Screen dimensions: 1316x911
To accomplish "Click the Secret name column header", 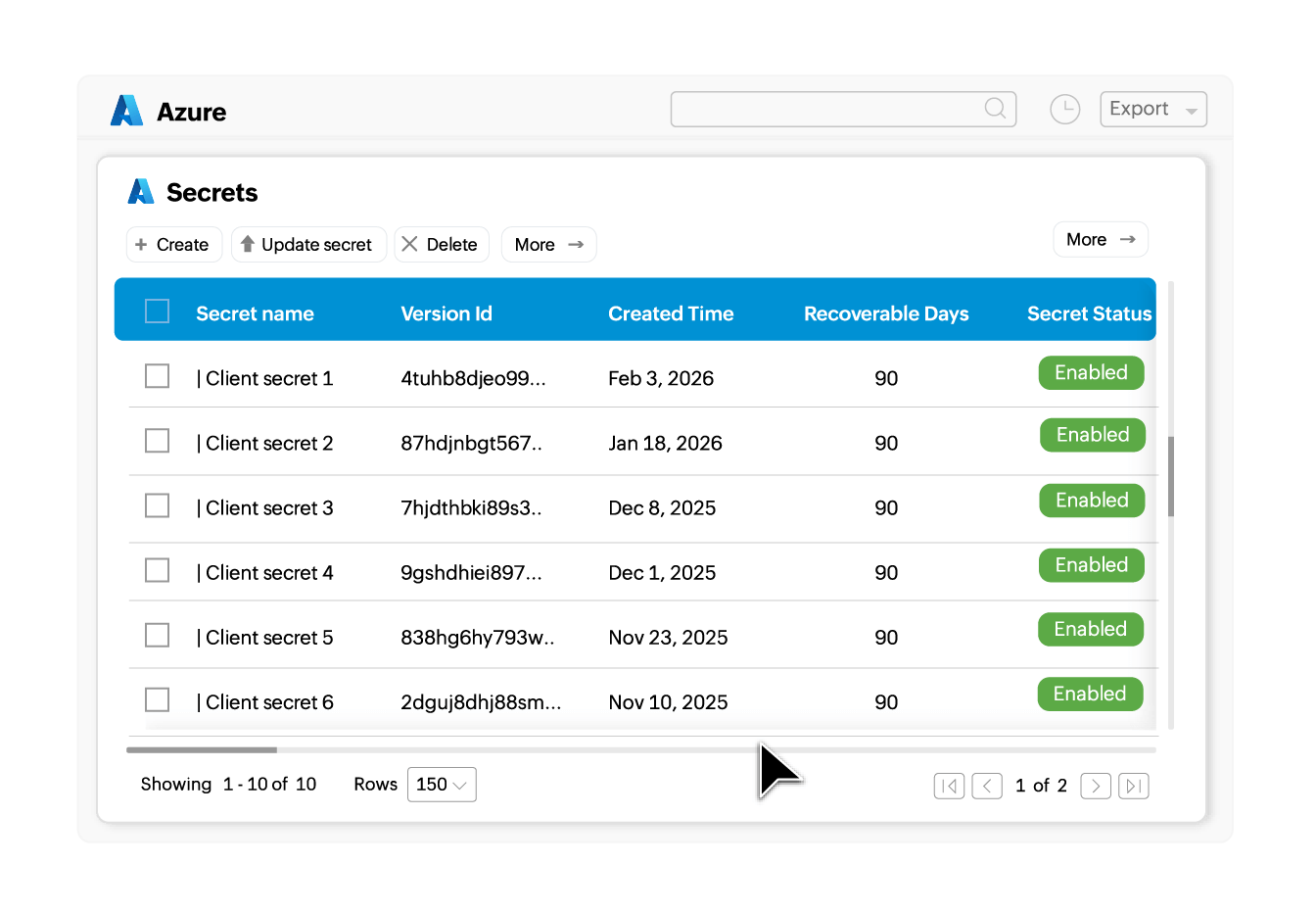I will pyautogui.click(x=255, y=313).
